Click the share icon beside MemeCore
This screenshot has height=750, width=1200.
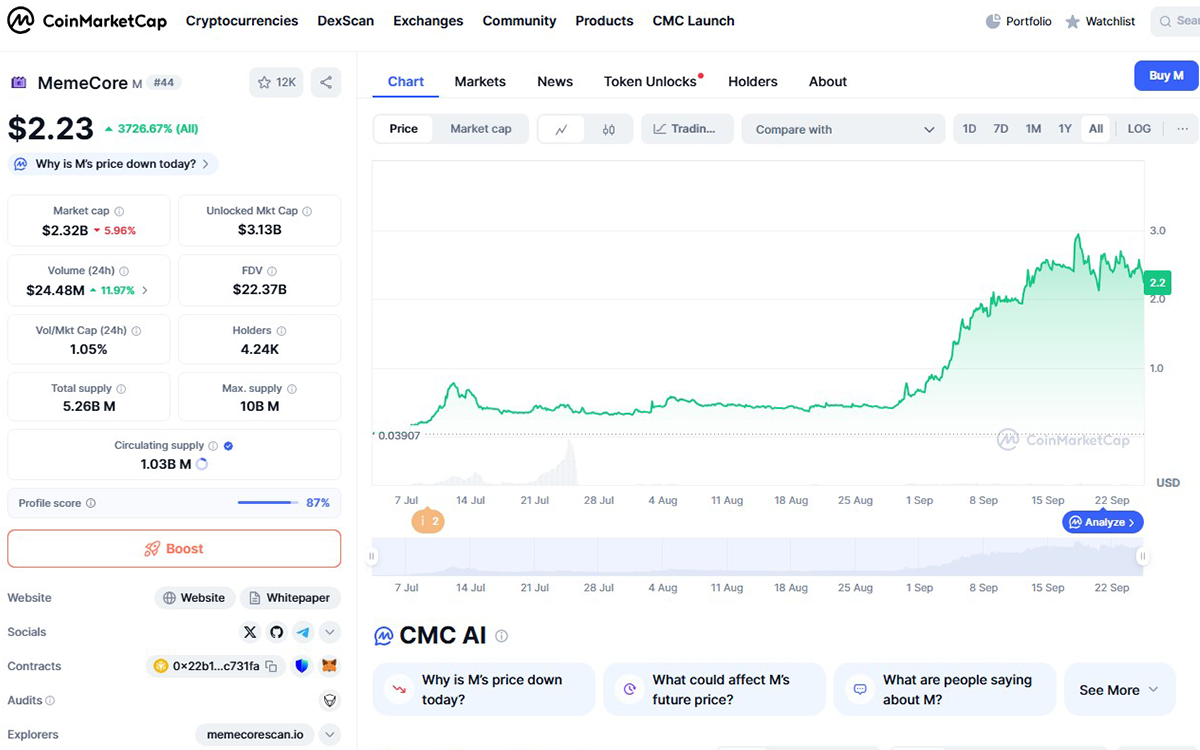[326, 82]
